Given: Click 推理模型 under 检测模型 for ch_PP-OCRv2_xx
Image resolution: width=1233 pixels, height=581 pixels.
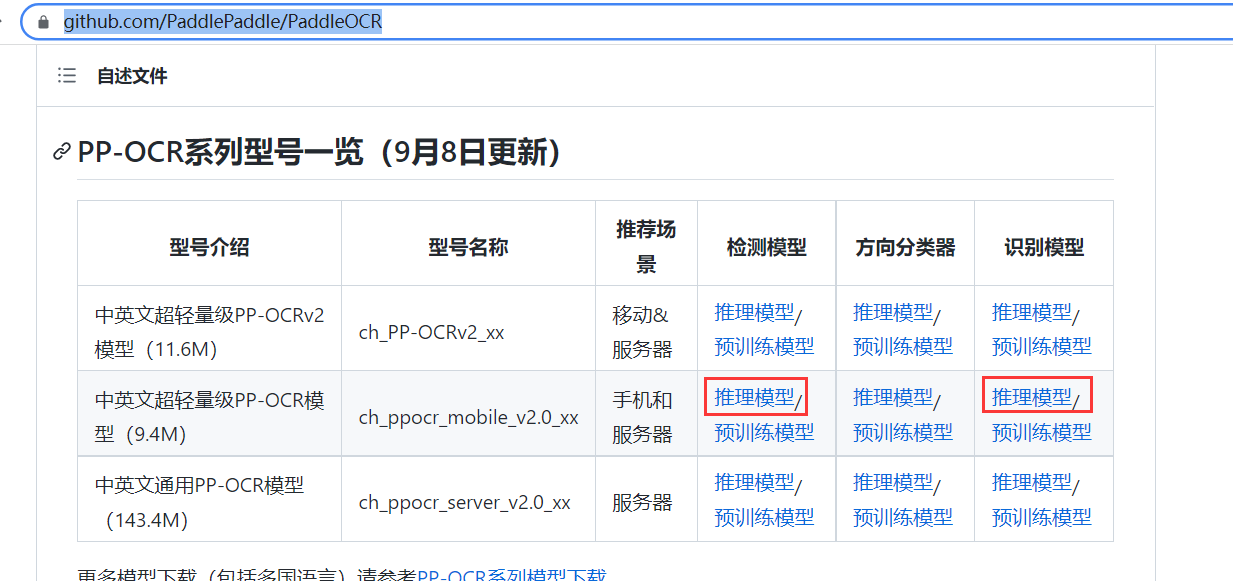Looking at the screenshot, I should pyautogui.click(x=752, y=311).
